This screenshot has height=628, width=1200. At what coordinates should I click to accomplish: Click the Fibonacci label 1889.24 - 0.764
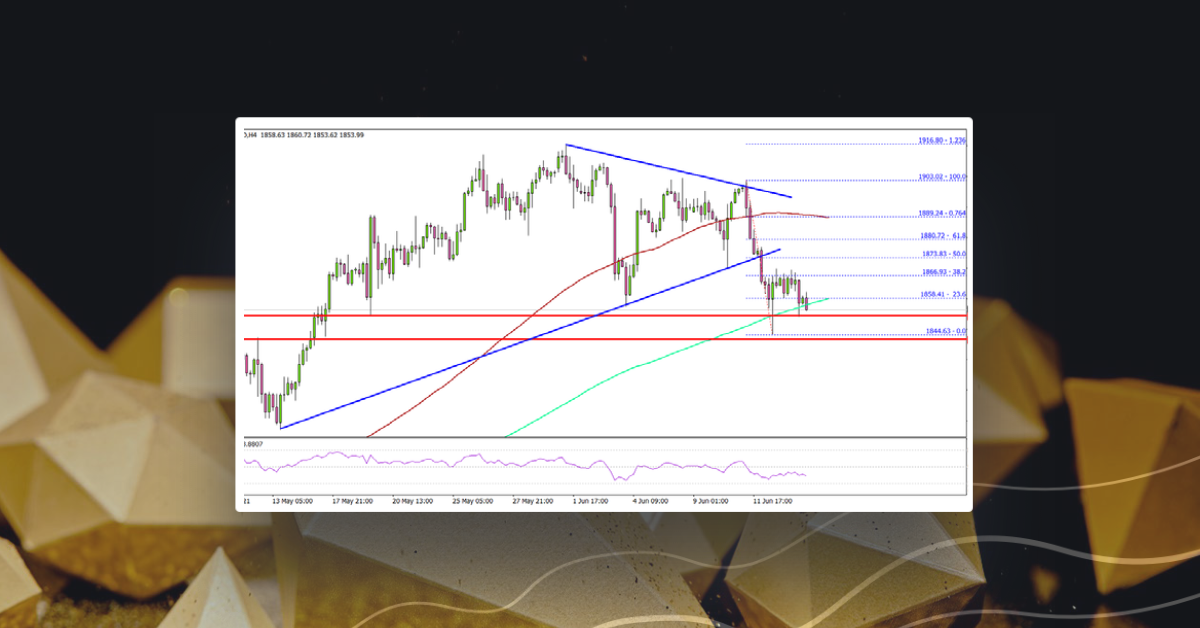pos(941,212)
